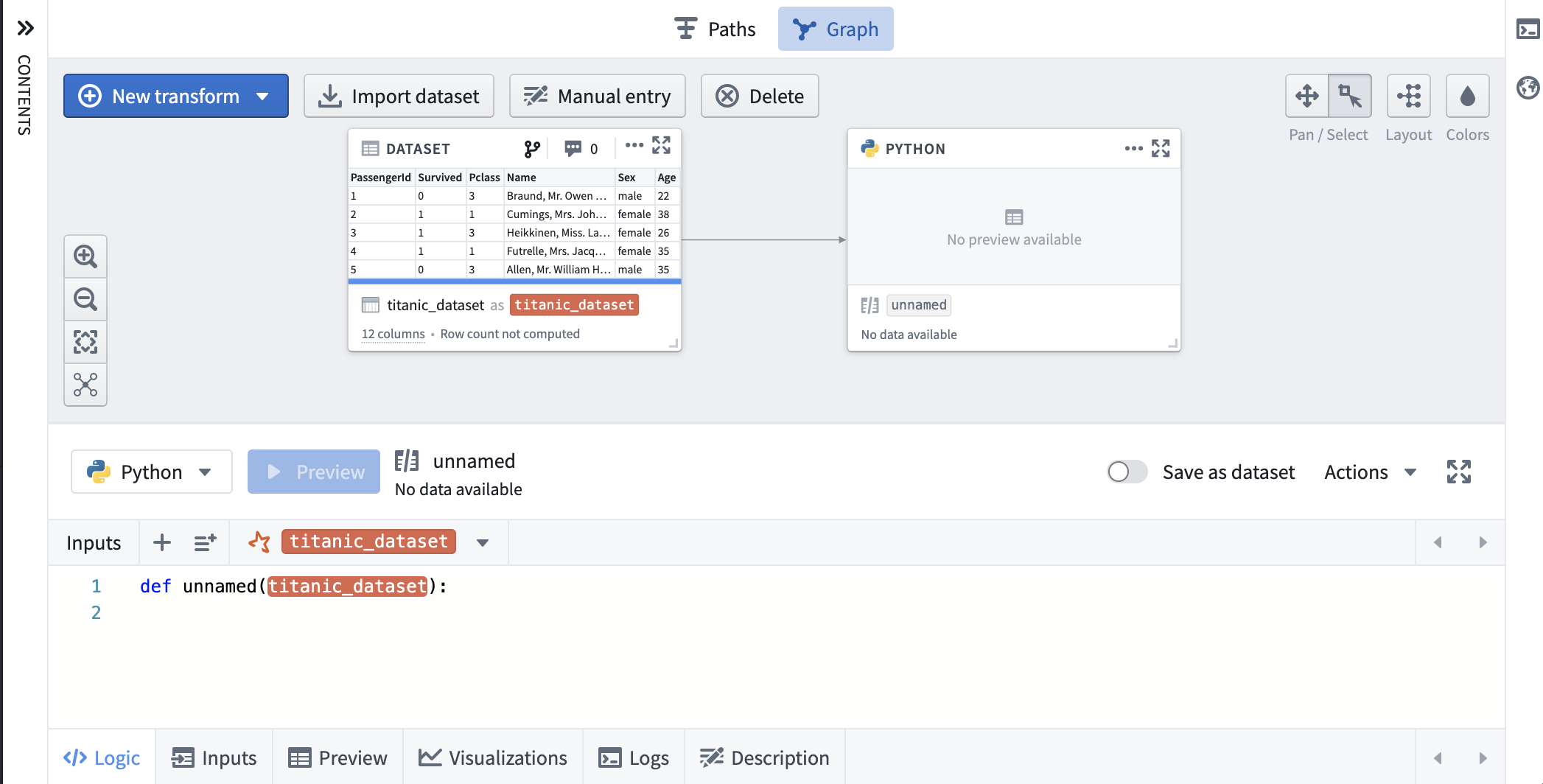Open more options on the Dataset node
The height and width of the screenshot is (784, 1543).
click(634, 145)
